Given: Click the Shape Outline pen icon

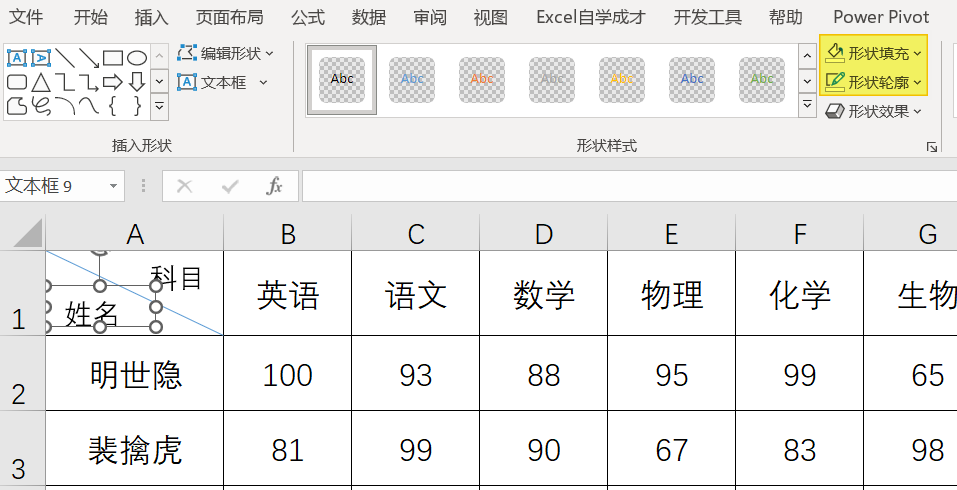Looking at the screenshot, I should pyautogui.click(x=834, y=82).
